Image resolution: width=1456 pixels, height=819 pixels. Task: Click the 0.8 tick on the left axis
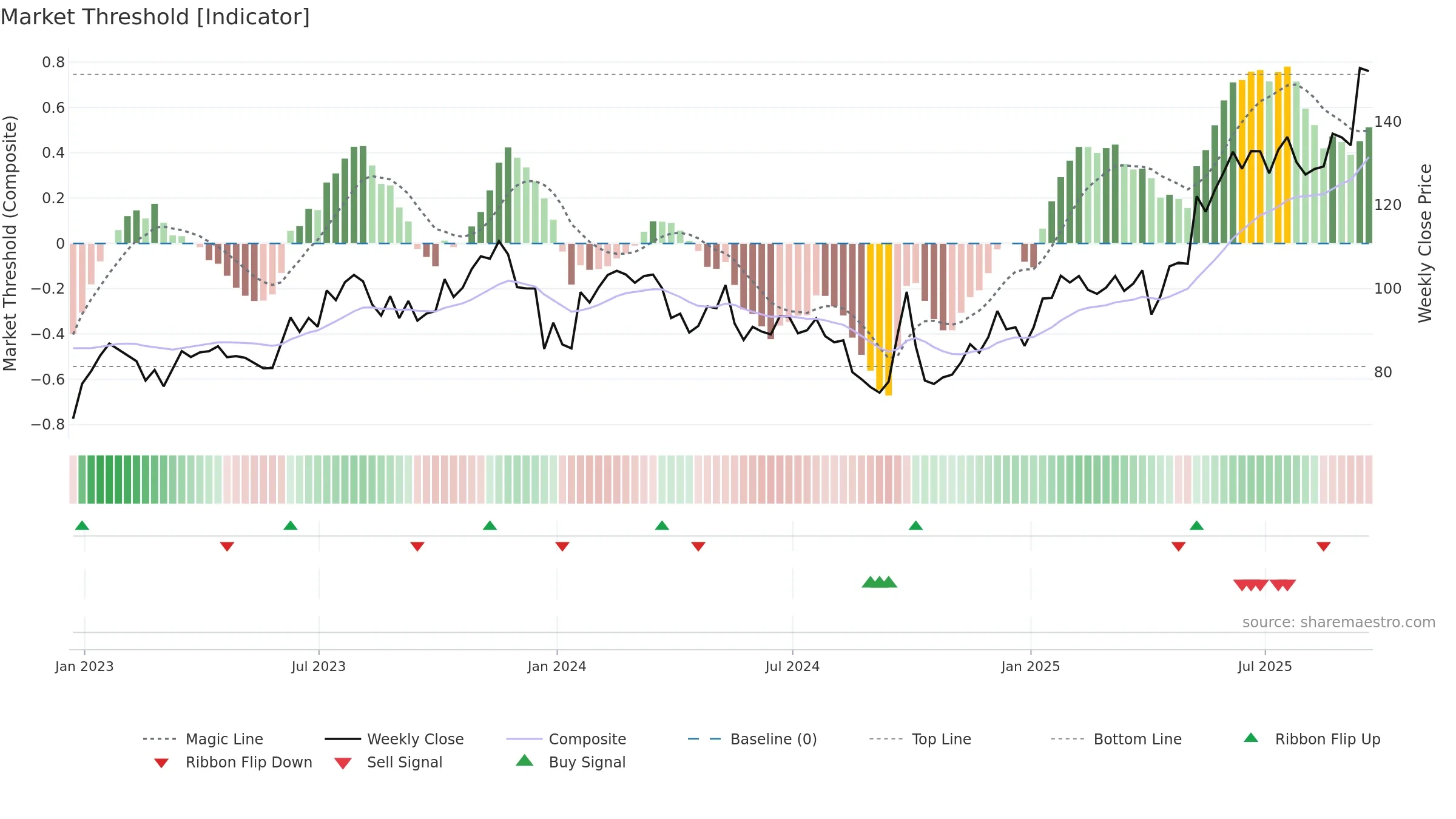point(53,62)
